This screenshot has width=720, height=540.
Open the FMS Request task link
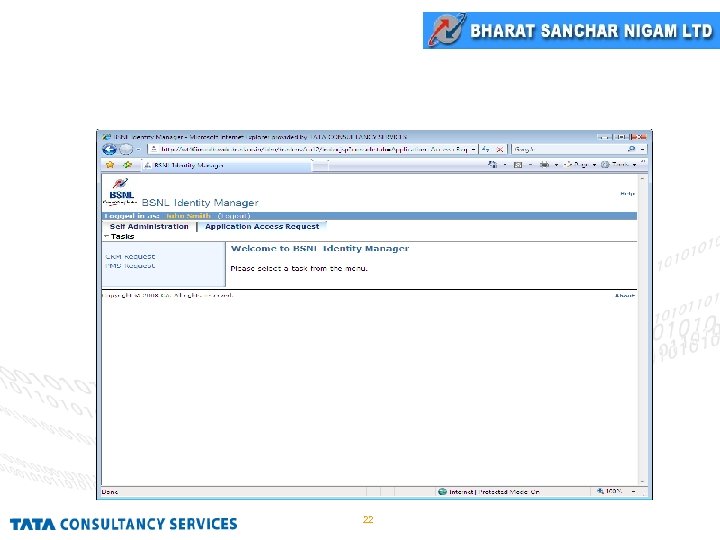(x=130, y=266)
